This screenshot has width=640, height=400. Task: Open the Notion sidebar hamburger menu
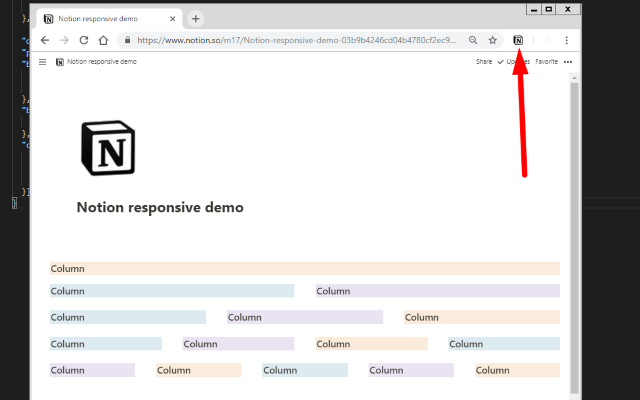42,62
